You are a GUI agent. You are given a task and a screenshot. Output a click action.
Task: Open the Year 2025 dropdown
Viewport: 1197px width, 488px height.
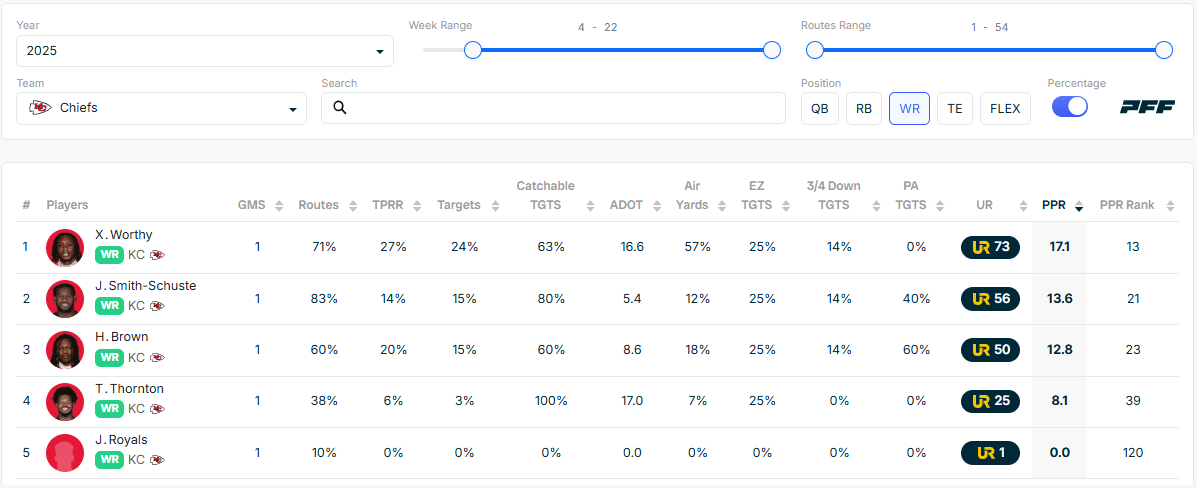pos(204,51)
